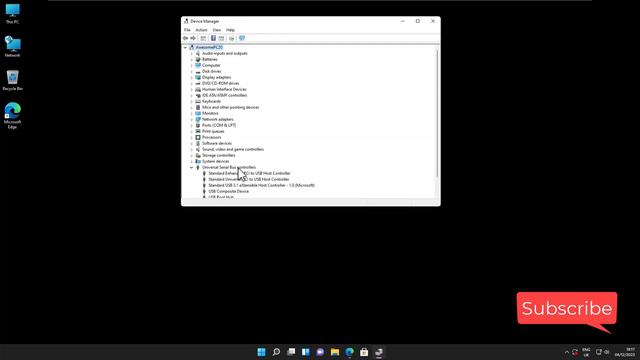The height and width of the screenshot is (360, 640).
Task: Open the Chat taskbar icon
Action: (x=320, y=352)
